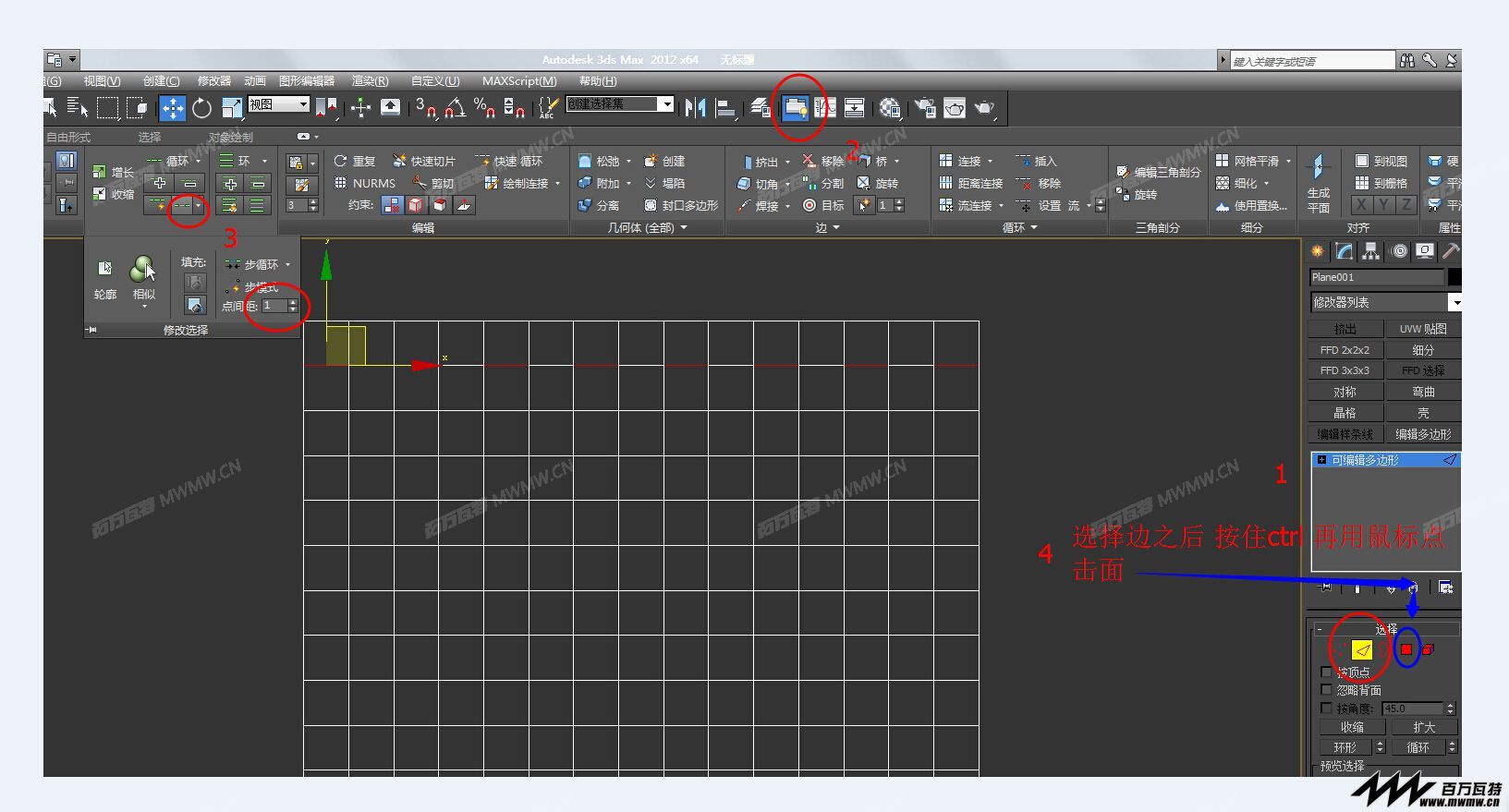Toggle constraint to normal icon

(x=464, y=205)
